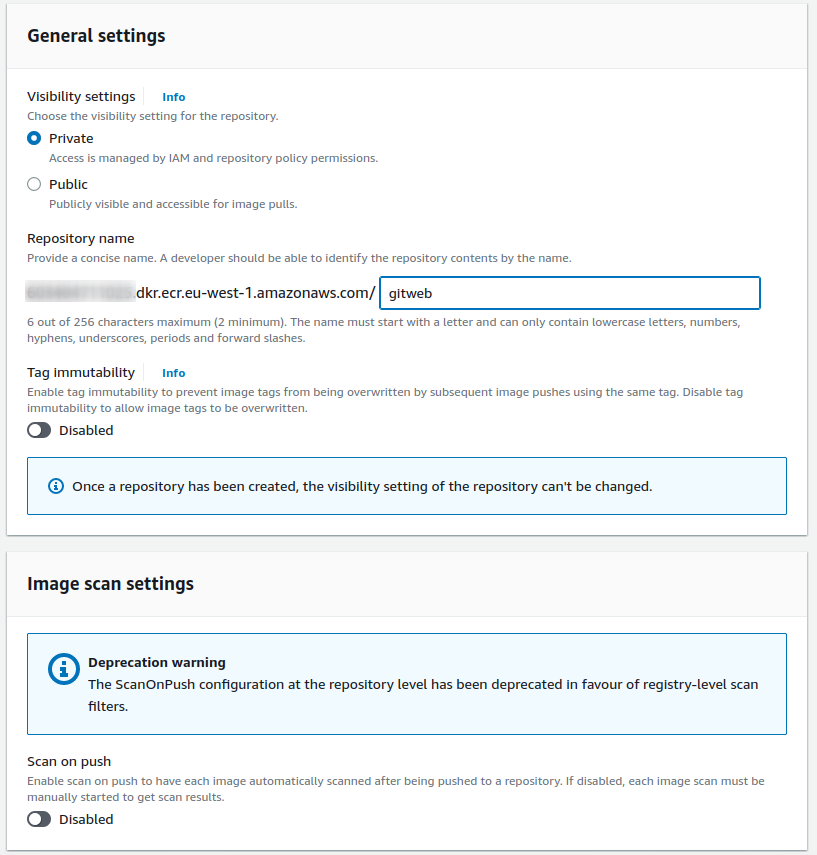817x855 pixels.
Task: Click the Scan on push label
Action: 69,761
